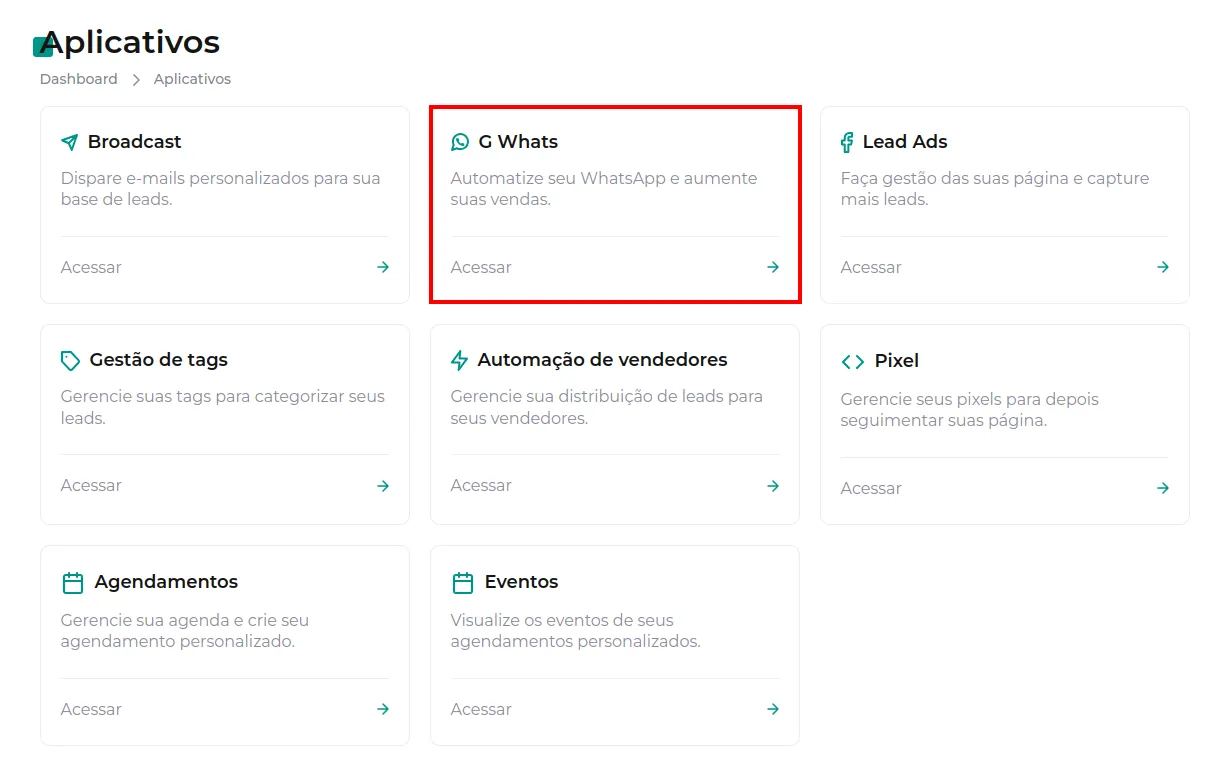This screenshot has width=1225, height=779.
Task: Click the arrow icon in Eventos card
Action: [773, 709]
